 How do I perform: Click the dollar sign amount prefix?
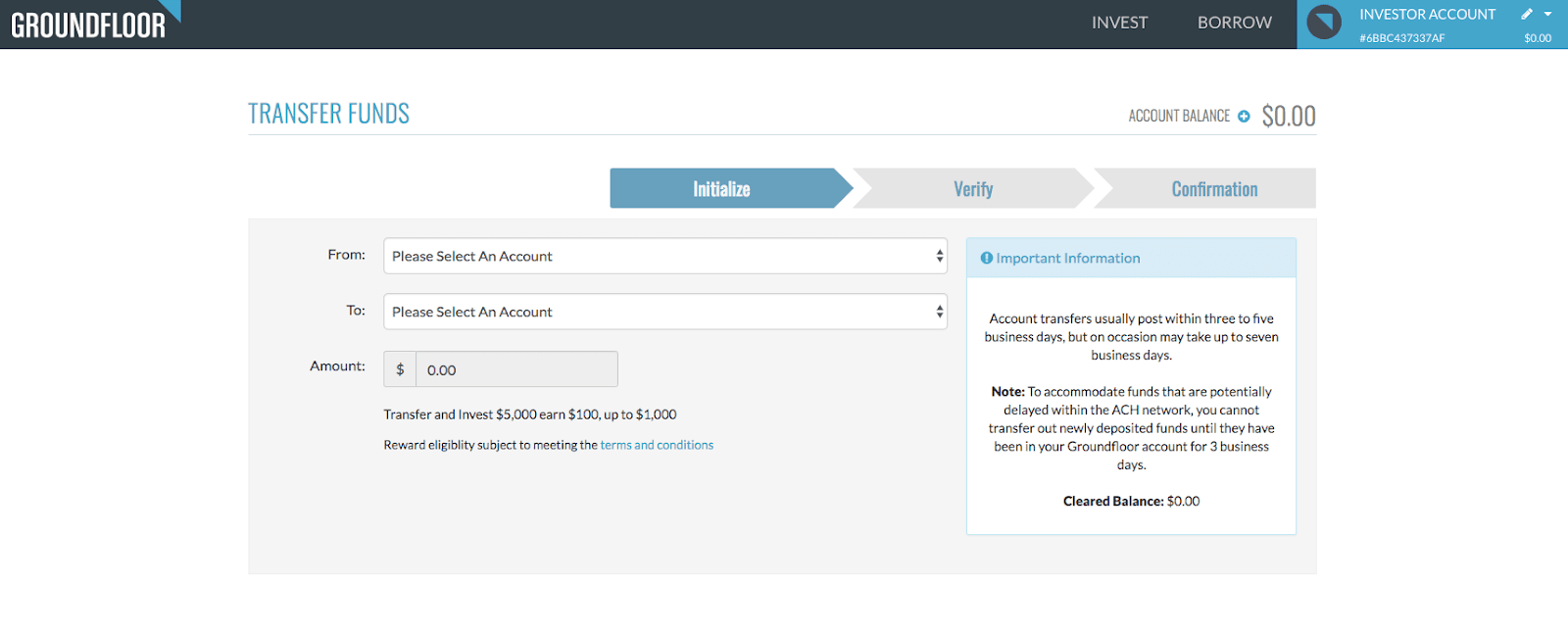pyautogui.click(x=400, y=369)
